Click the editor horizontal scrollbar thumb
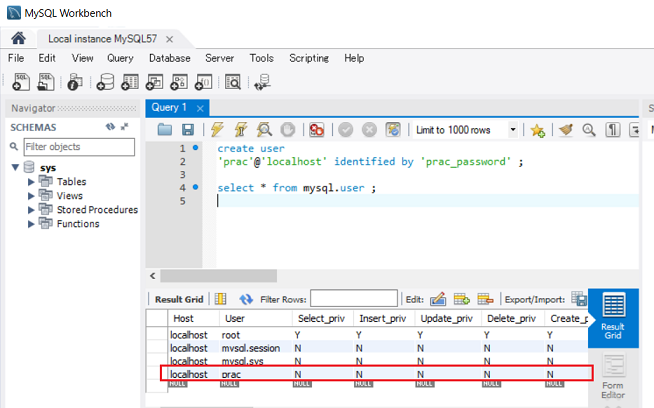 pos(219,276)
